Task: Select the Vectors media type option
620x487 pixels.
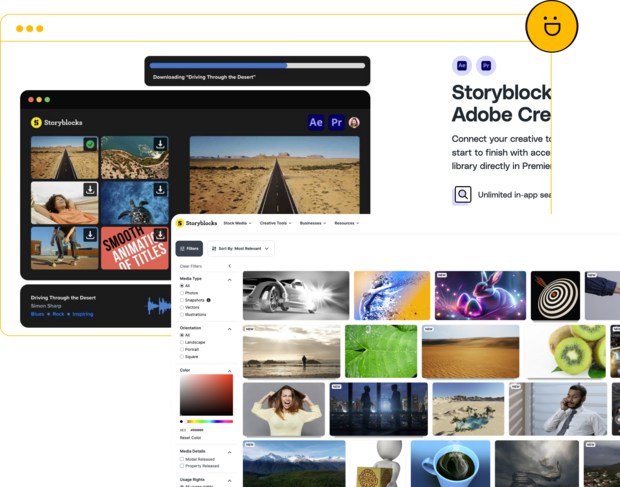Action: [182, 307]
